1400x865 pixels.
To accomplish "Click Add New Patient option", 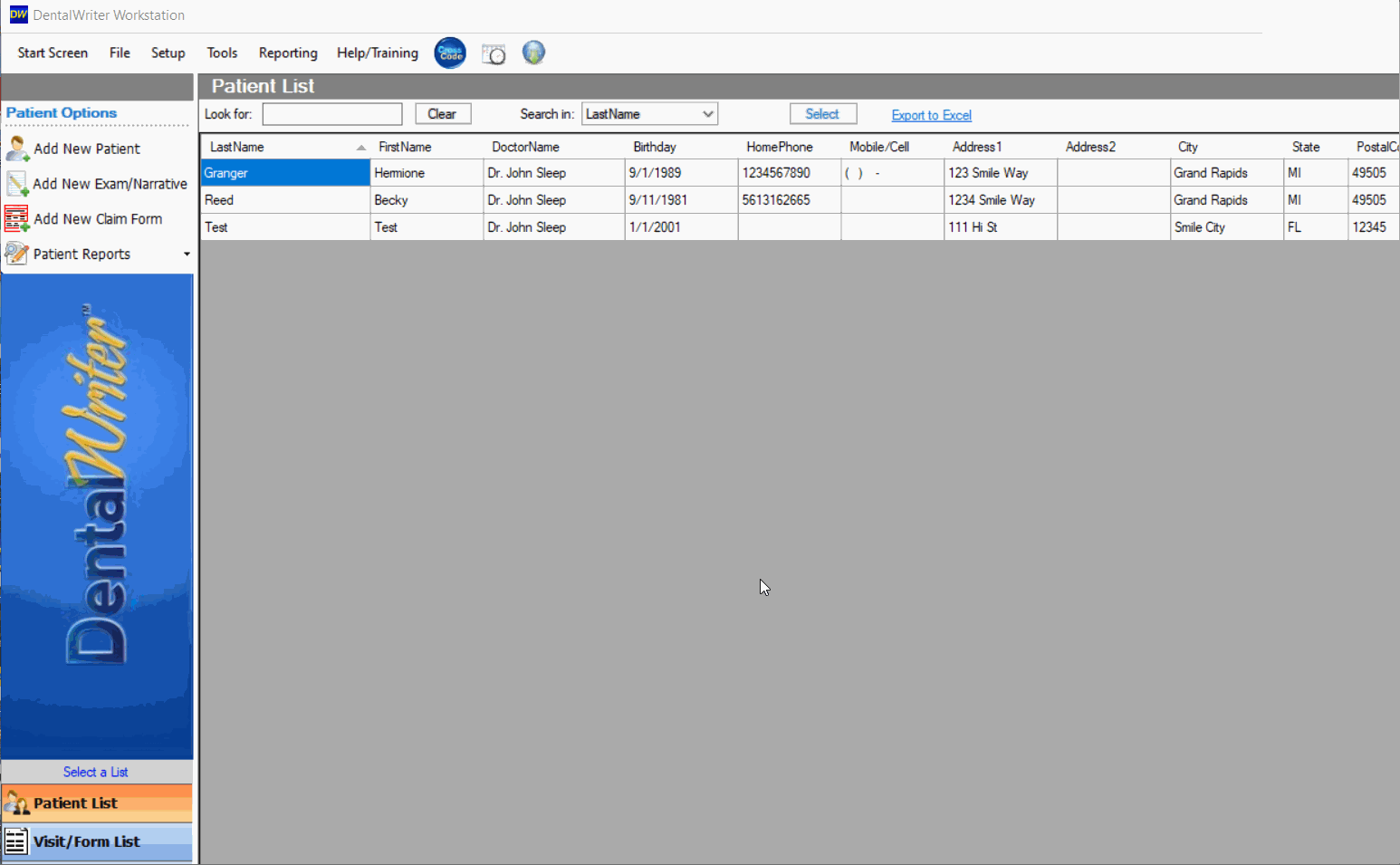I will pyautogui.click(x=87, y=149).
